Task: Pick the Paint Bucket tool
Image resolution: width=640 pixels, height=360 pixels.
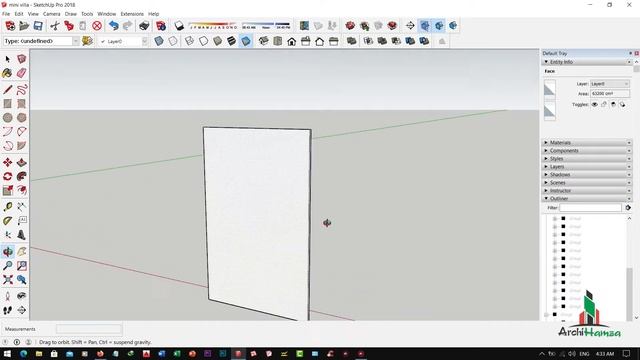Action: tap(7, 73)
